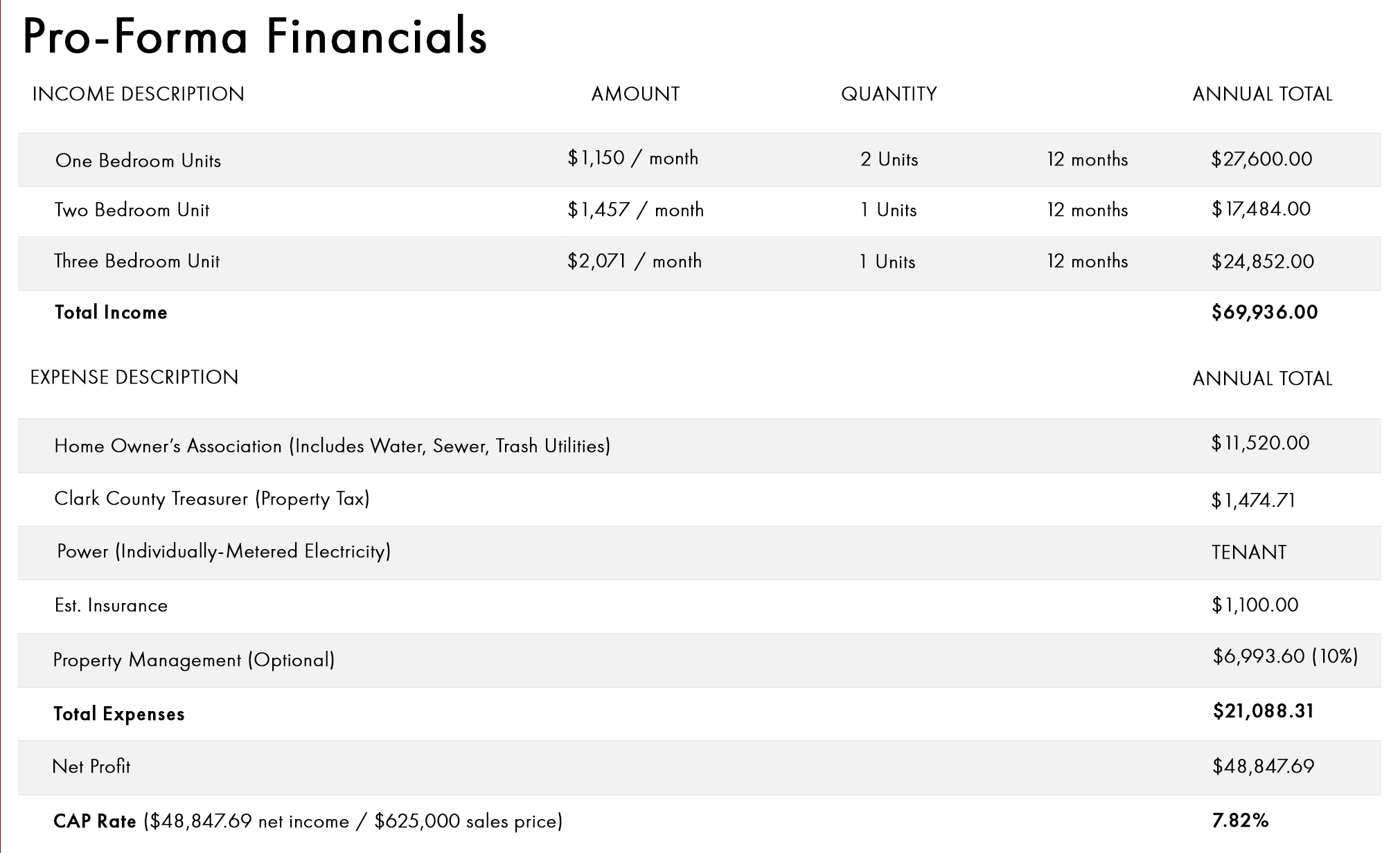Click the 7.82% CAP Rate value
The width and height of the screenshot is (1400, 853).
pos(1240,821)
